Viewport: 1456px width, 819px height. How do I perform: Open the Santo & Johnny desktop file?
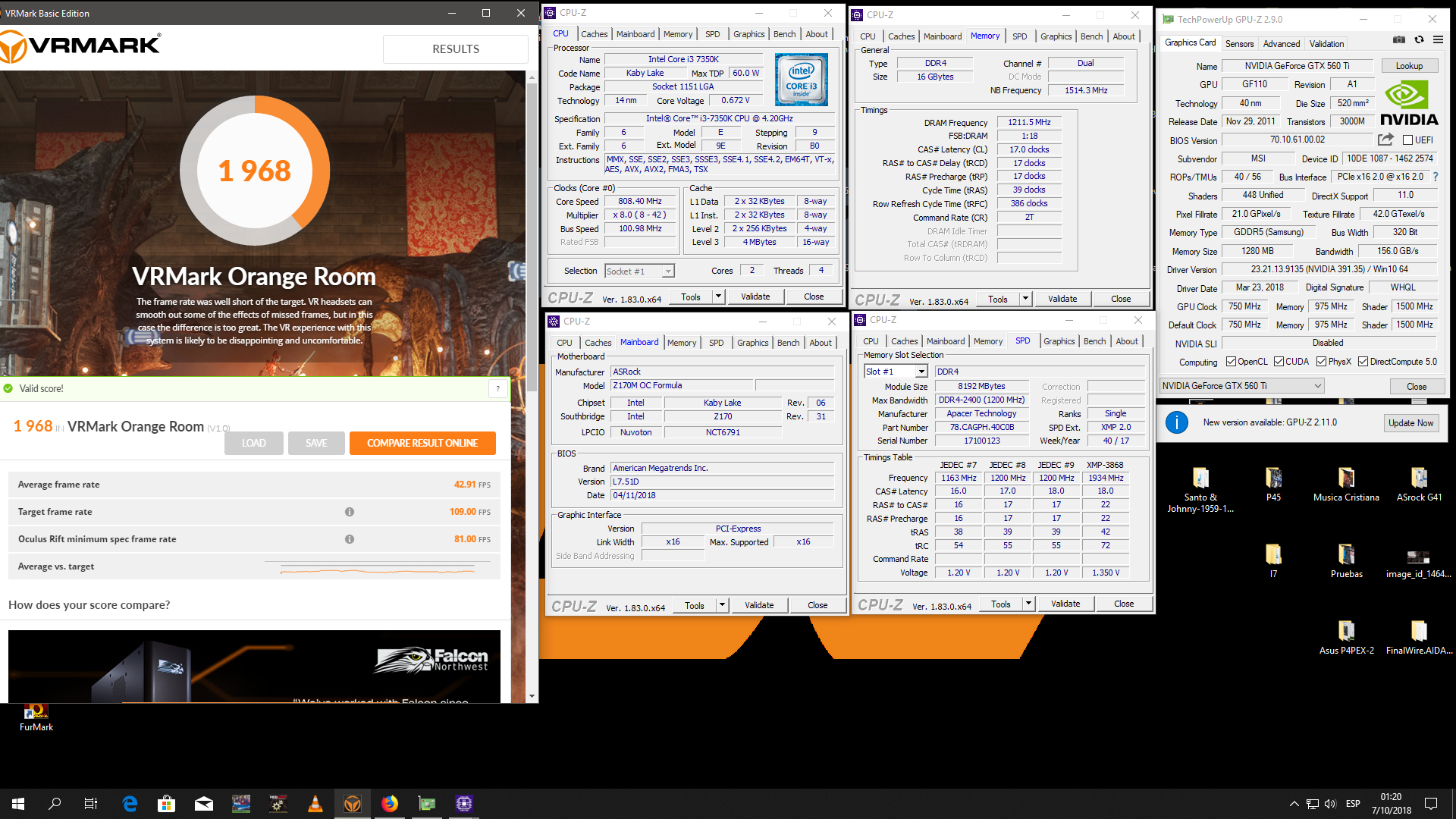1200,491
